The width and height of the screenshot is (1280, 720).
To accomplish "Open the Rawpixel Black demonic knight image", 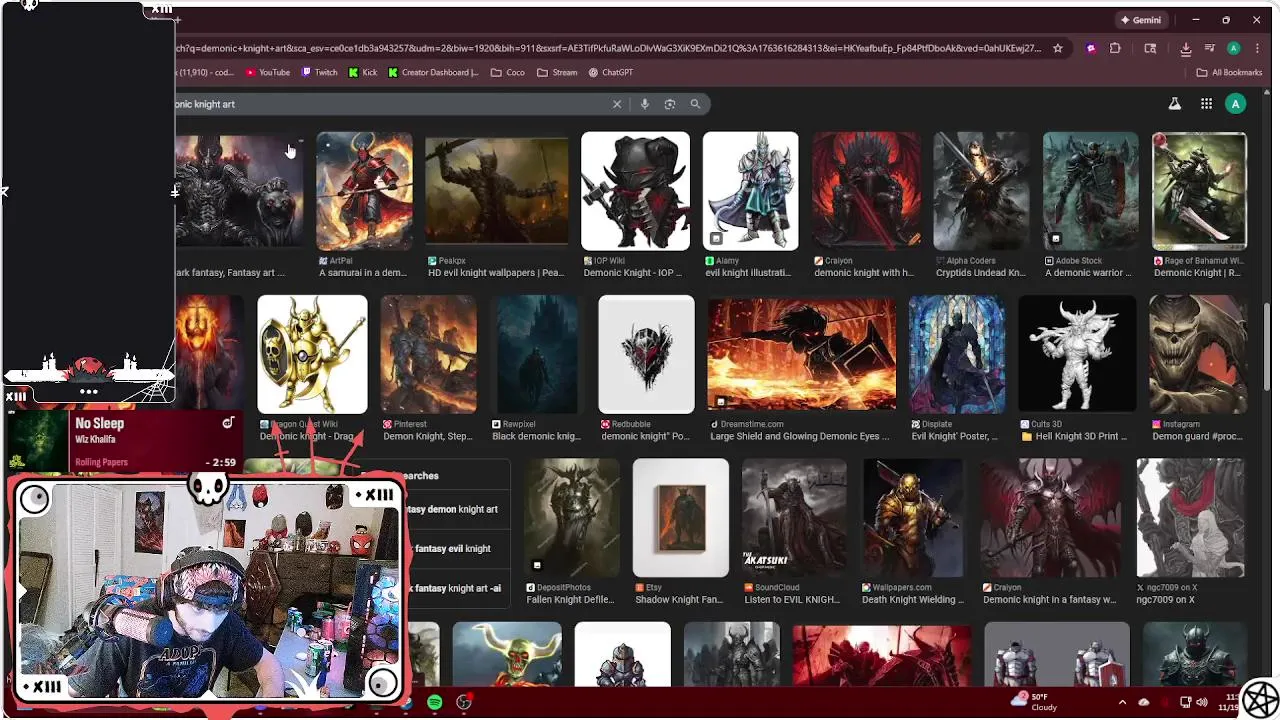I will (x=537, y=354).
